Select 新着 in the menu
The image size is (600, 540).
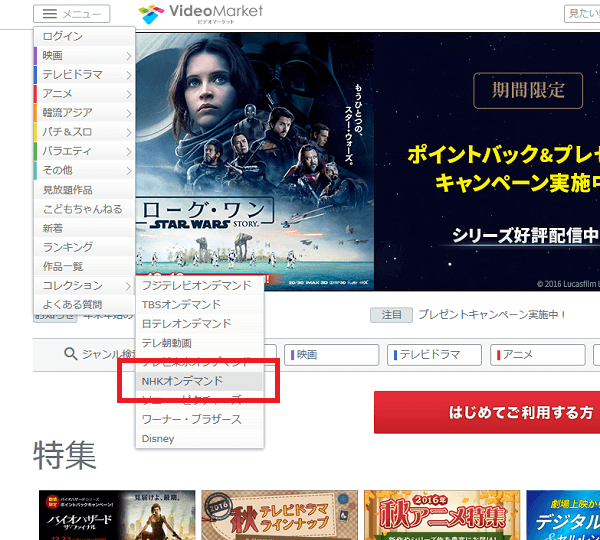click(x=85, y=228)
